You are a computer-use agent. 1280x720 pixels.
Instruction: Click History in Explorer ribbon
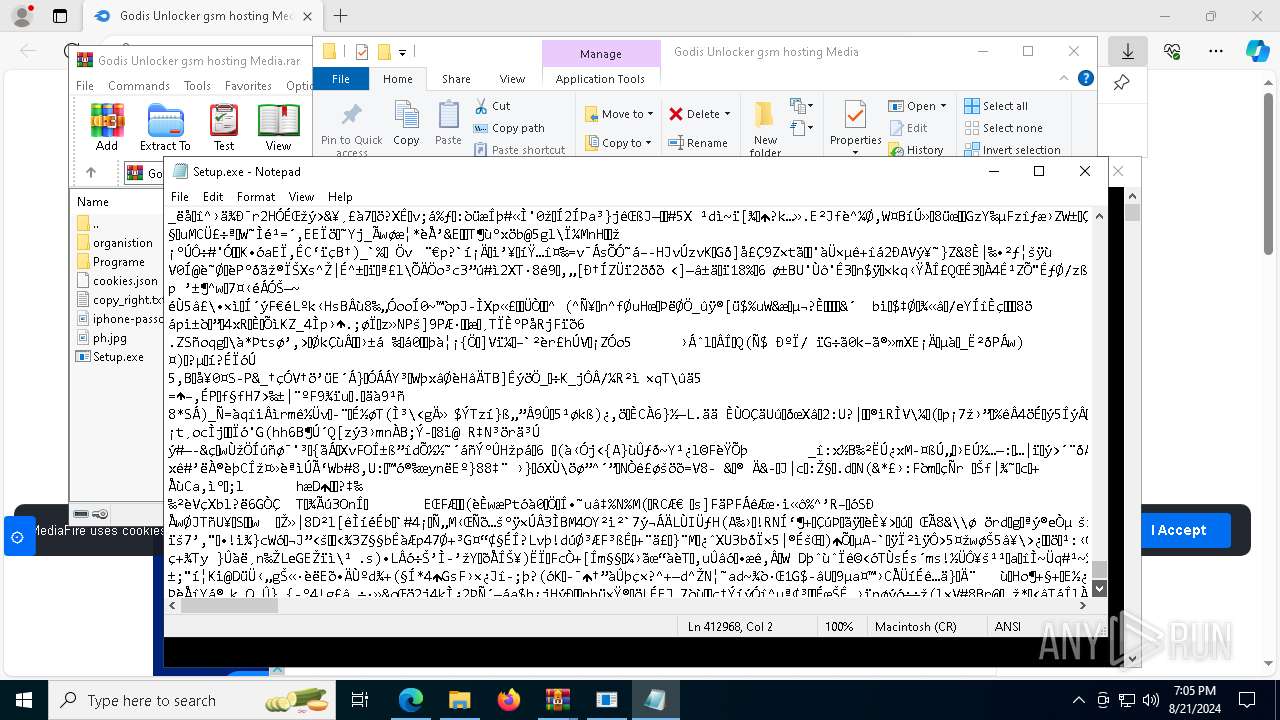click(x=916, y=150)
